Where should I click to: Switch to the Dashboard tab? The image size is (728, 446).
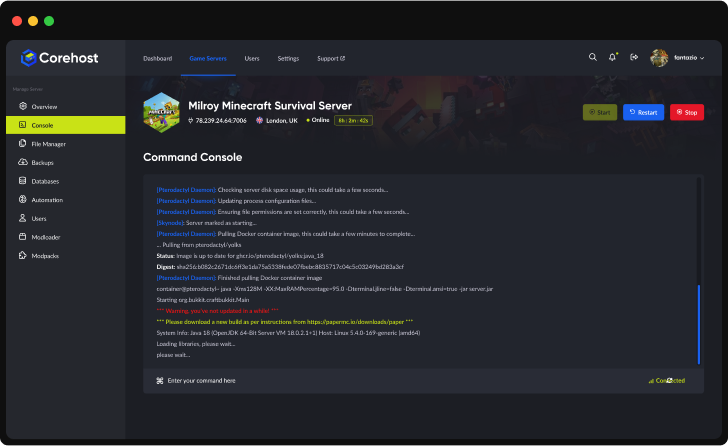tap(157, 58)
